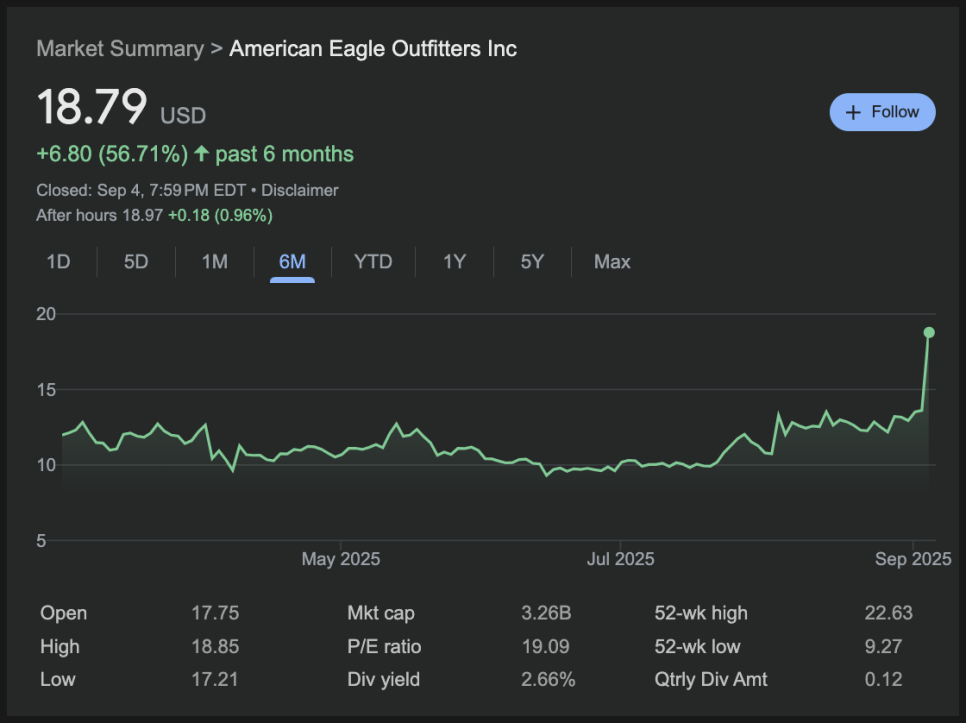Switch to the 5D time range
966x723 pixels.
[136, 262]
